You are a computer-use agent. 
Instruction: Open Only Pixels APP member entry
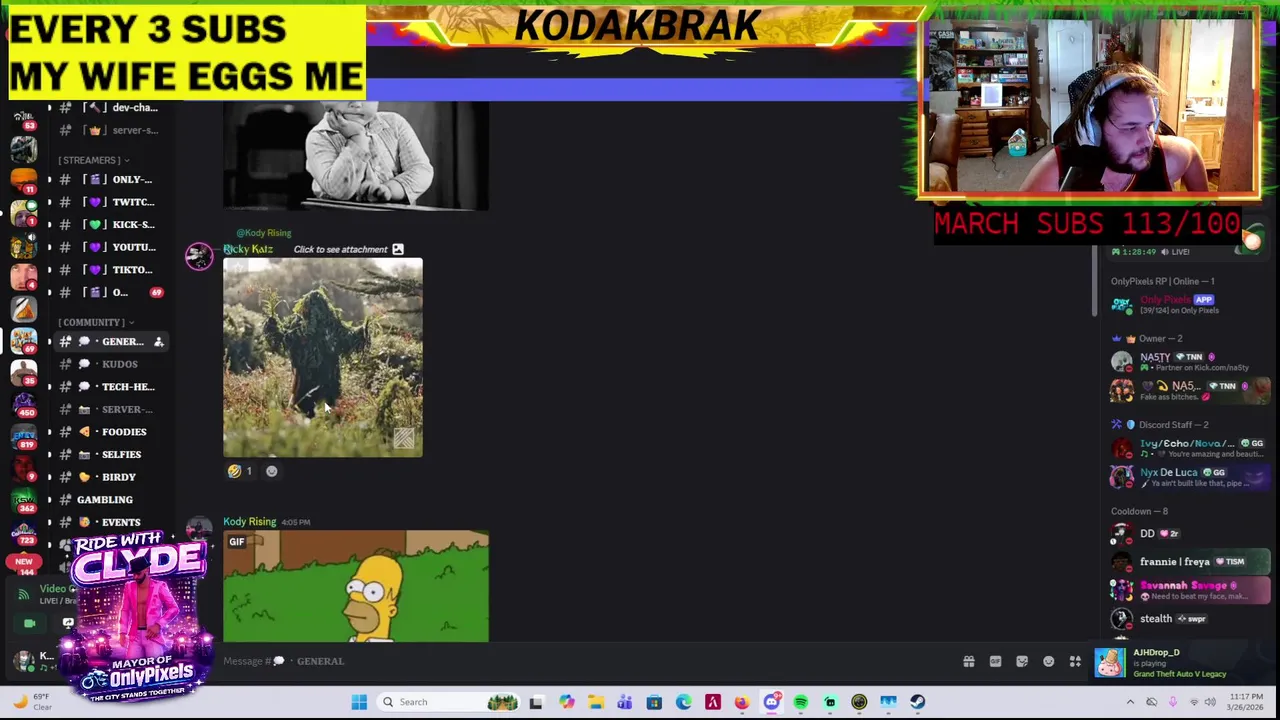click(1188, 304)
